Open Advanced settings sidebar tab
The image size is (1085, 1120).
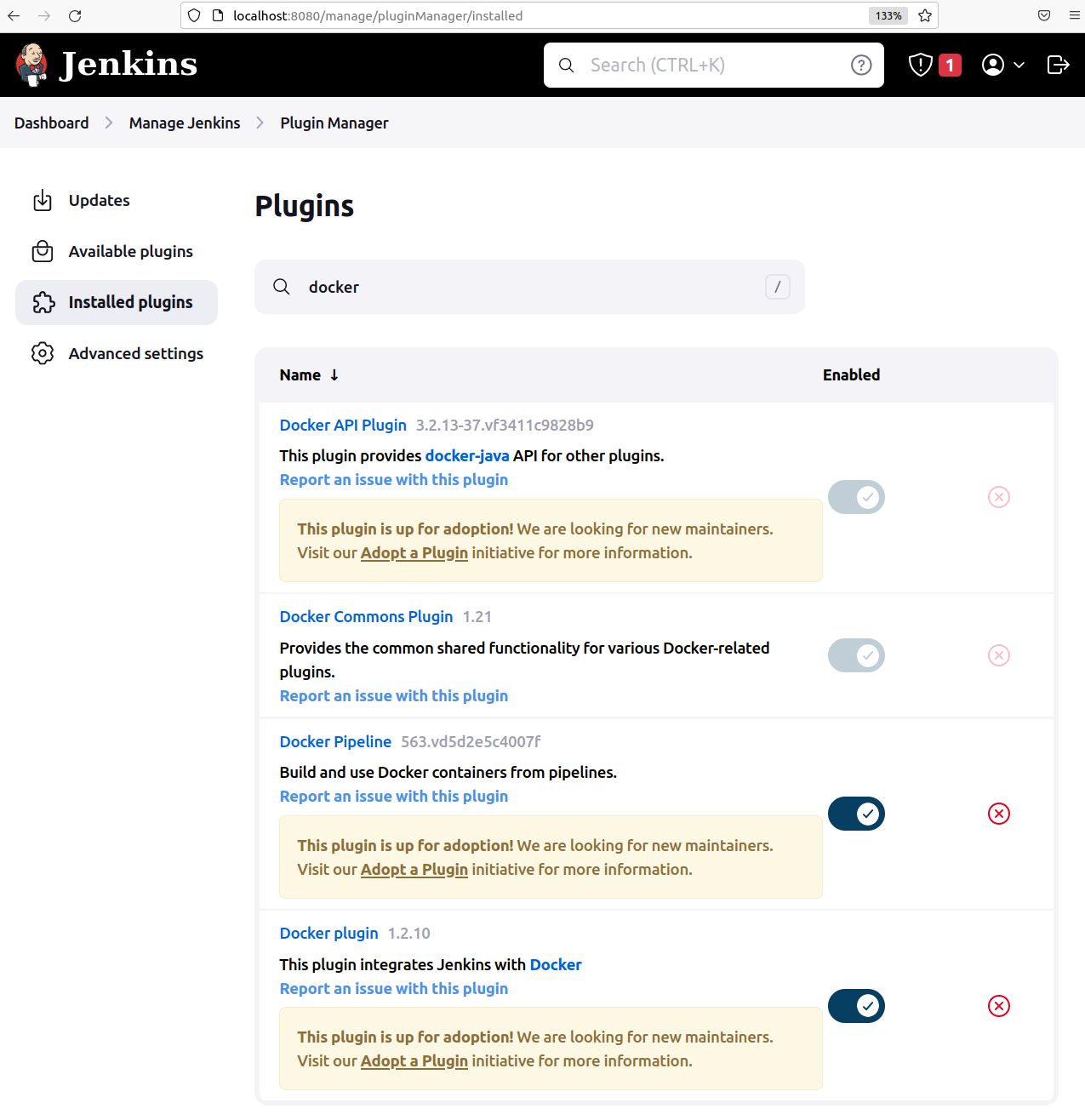[x=117, y=353]
